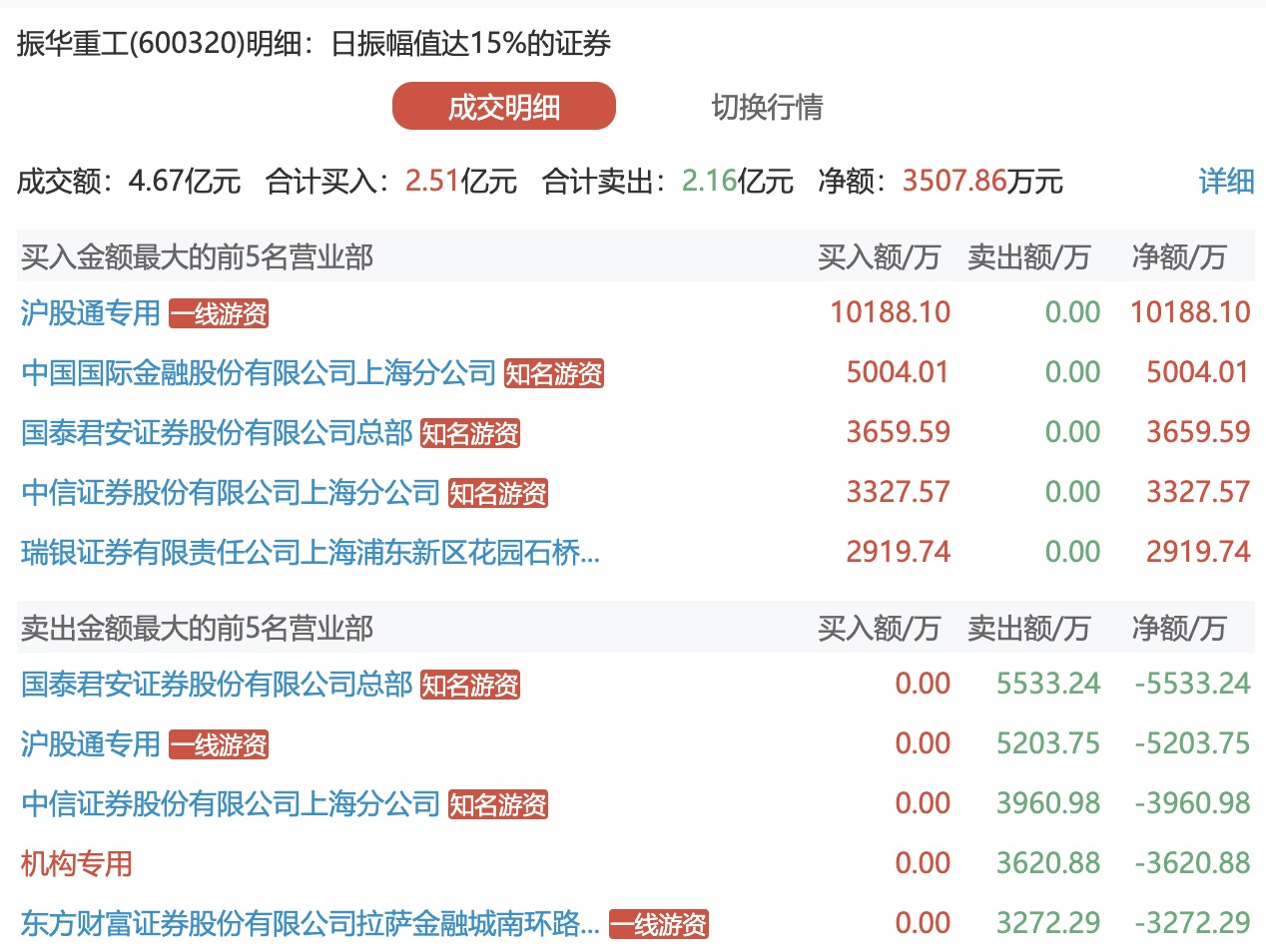
Task: Click the 一线游资 tag beside seller 沪股通专用
Action: tap(219, 745)
